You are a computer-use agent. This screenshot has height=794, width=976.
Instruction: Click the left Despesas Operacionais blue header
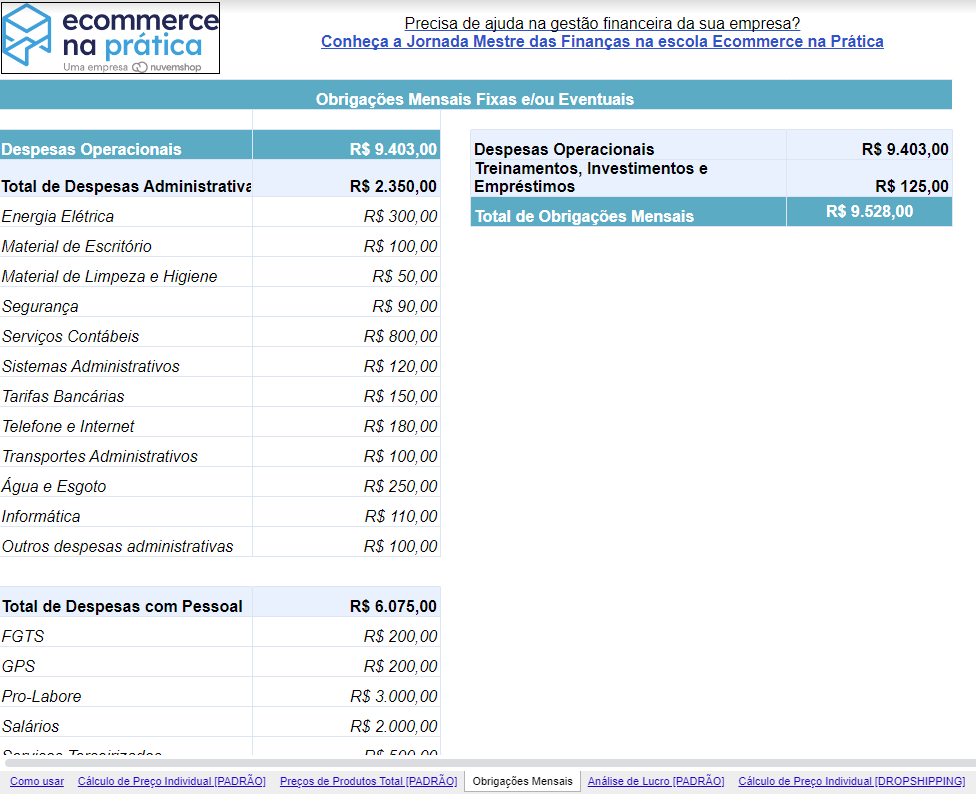pyautogui.click(x=126, y=145)
